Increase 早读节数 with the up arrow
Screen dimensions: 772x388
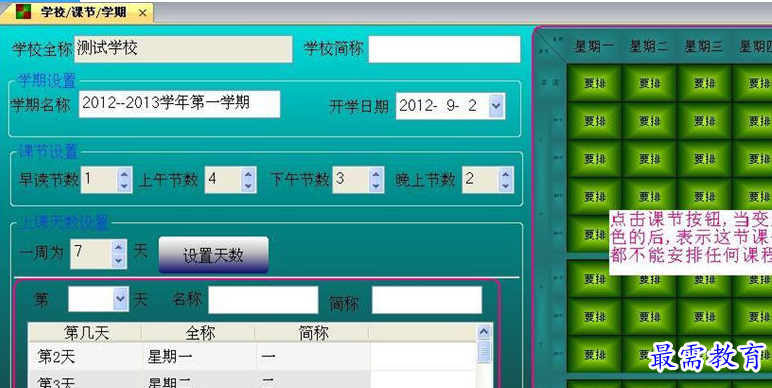pos(124,173)
